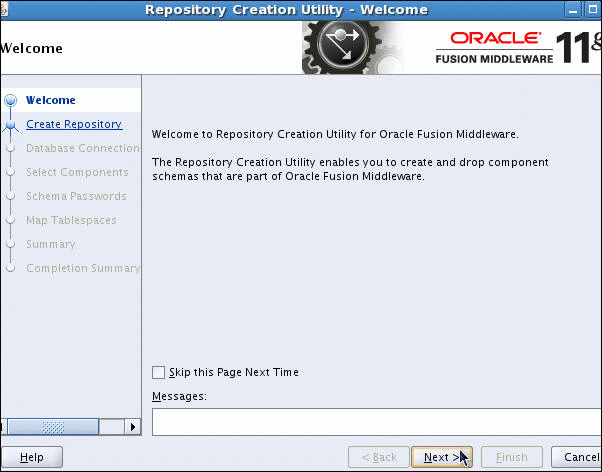Select the Schema Passwords step

76,196
